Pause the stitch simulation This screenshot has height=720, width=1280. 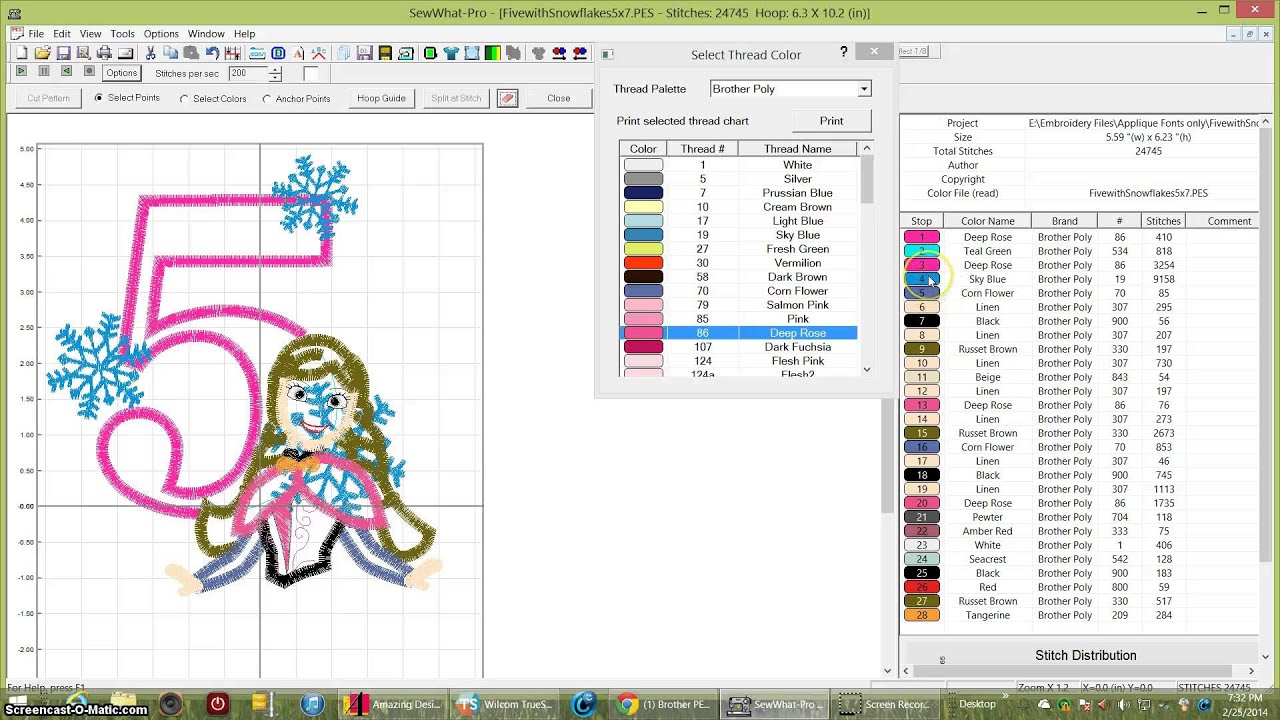pyautogui.click(x=44, y=71)
